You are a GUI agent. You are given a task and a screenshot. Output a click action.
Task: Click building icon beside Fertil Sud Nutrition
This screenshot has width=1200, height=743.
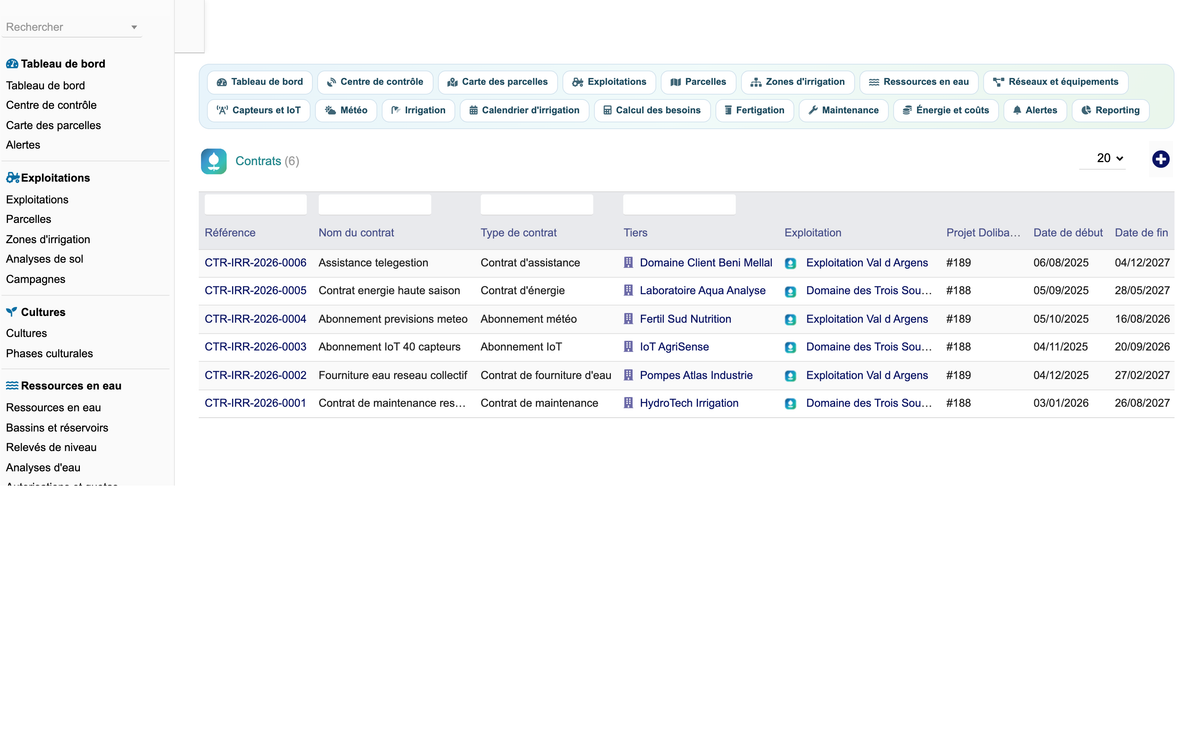[x=629, y=319]
